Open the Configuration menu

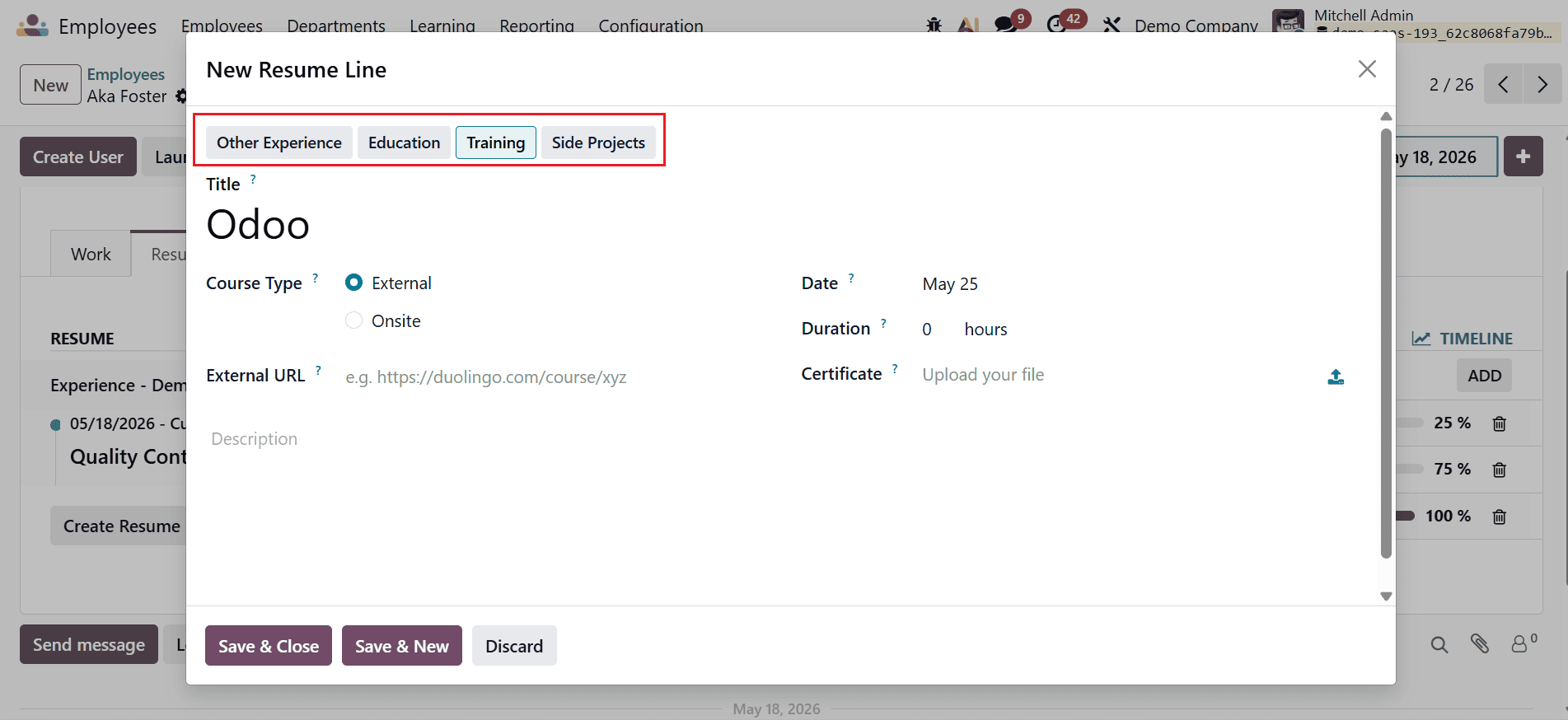[x=651, y=26]
